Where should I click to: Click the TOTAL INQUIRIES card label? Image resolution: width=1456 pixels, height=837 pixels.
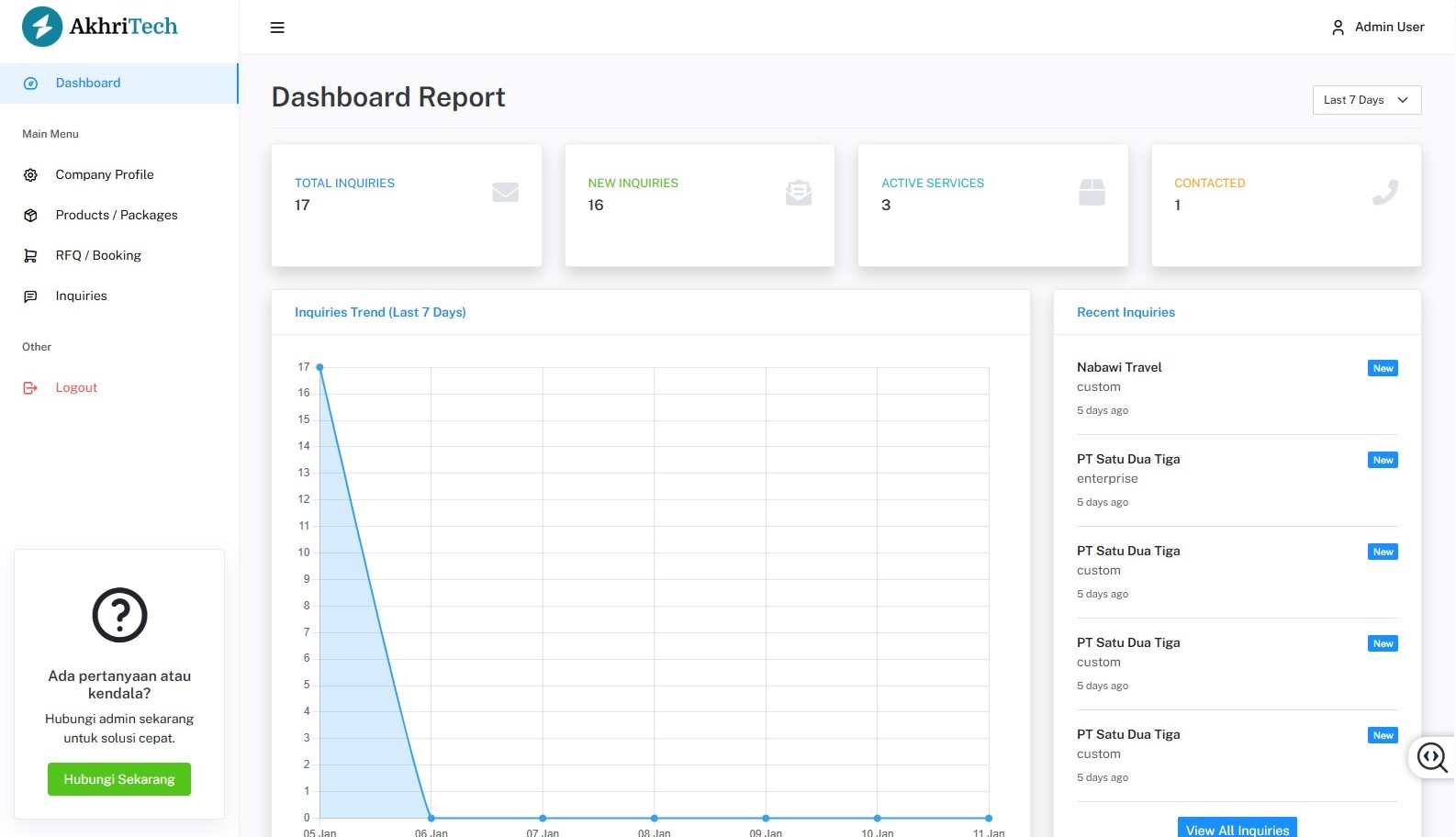click(x=344, y=184)
